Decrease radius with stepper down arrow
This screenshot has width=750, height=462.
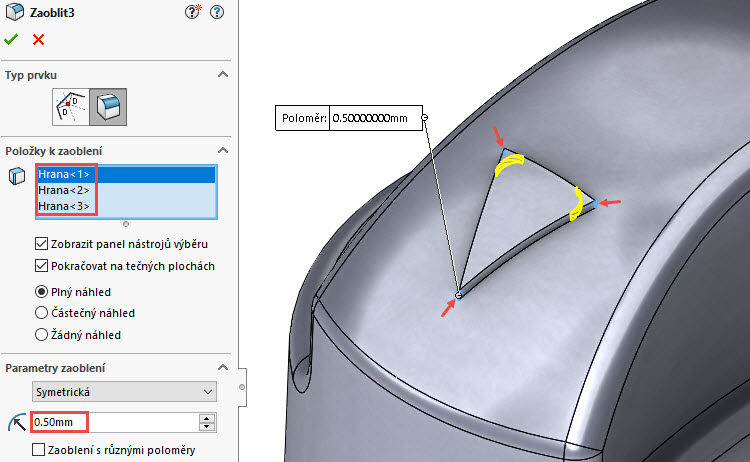point(207,427)
